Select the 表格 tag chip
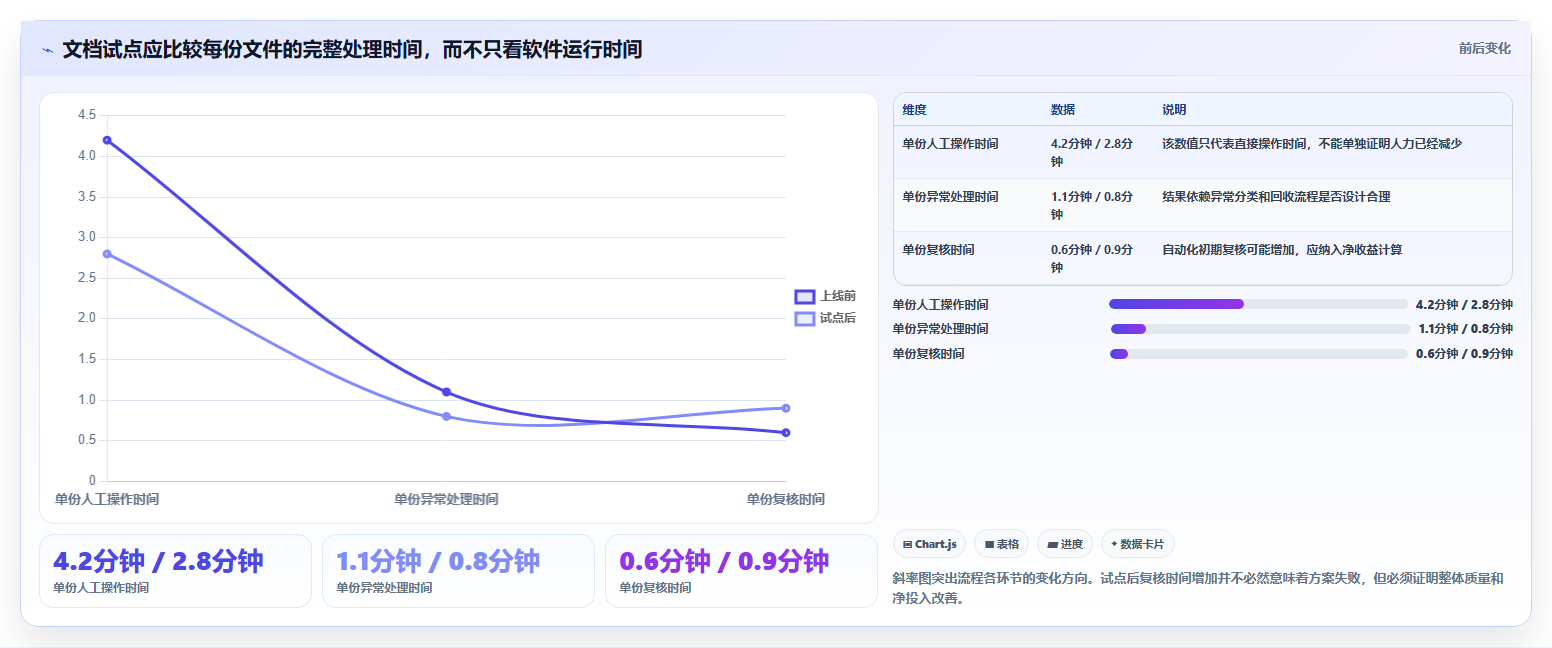The height and width of the screenshot is (648, 1552). pyautogui.click(x=1001, y=544)
